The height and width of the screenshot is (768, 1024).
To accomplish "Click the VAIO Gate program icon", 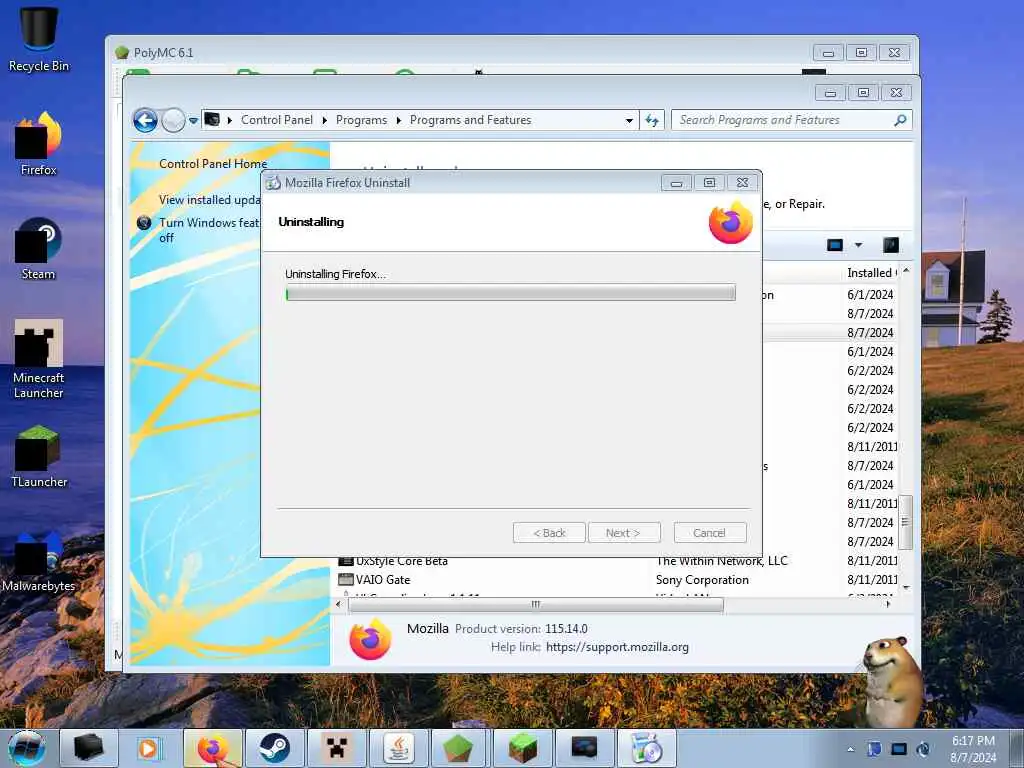I will pyautogui.click(x=345, y=580).
